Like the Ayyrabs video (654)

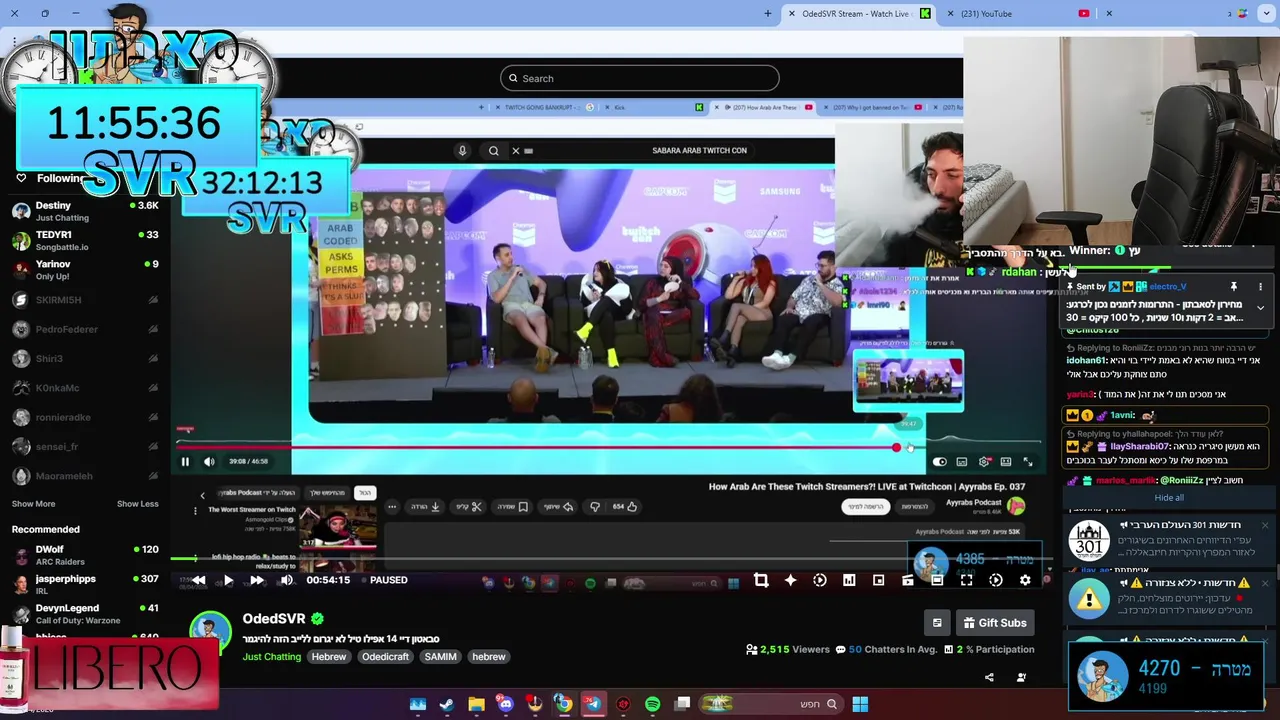pos(625,506)
